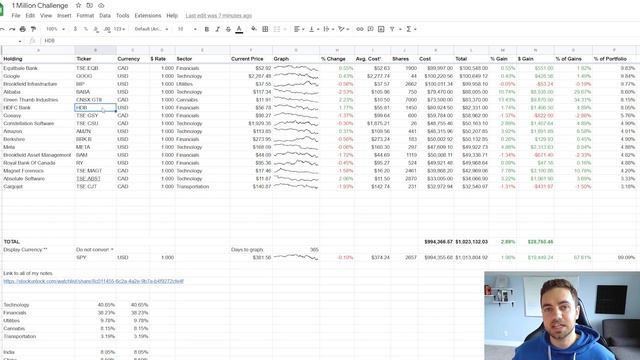Open the Insert menu
Image resolution: width=640 pixels, height=360 pixels.
click(64, 16)
